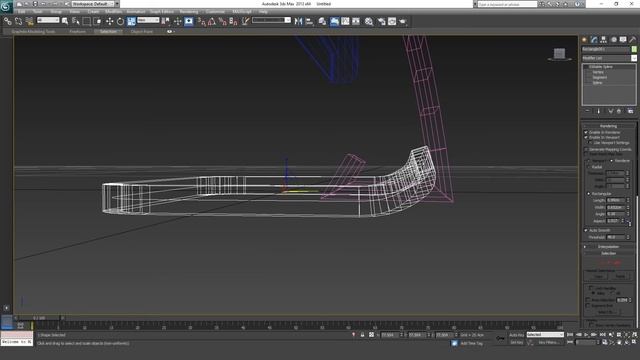The width and height of the screenshot is (640, 360).
Task: Toggle Use Viewport Settings checkbox
Action: pyautogui.click(x=590, y=143)
